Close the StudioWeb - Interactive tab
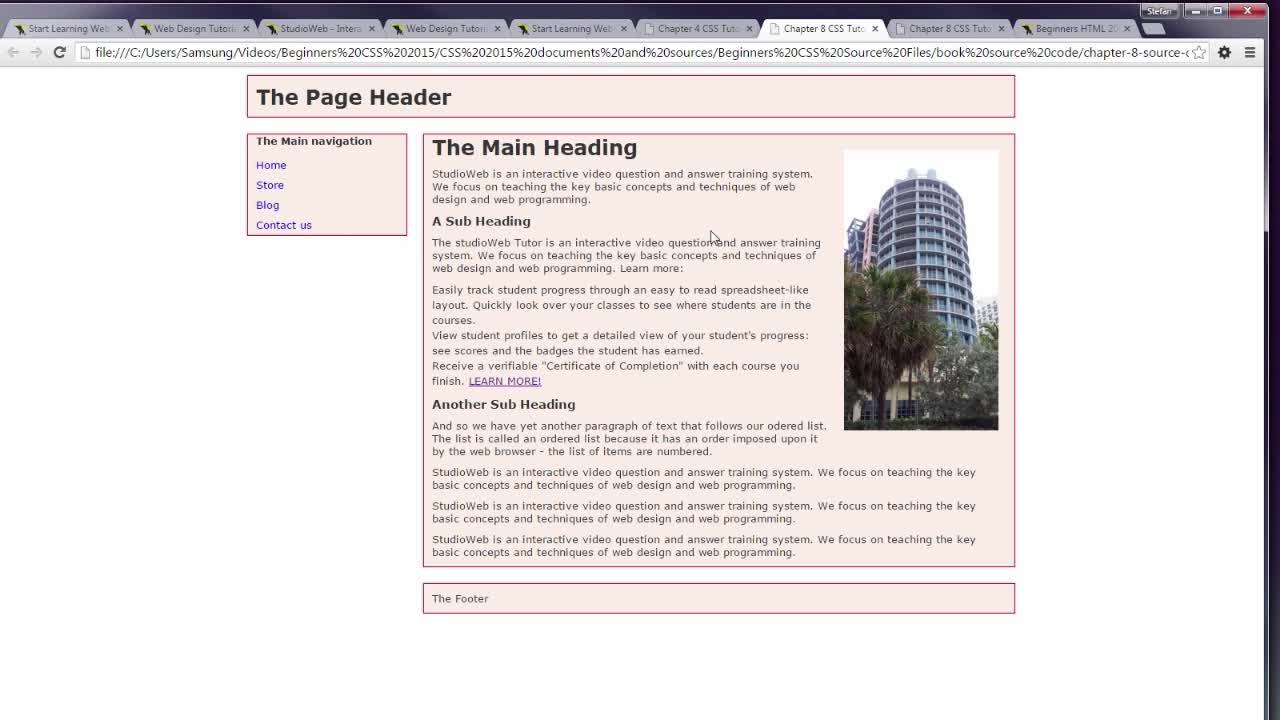Viewport: 1280px width, 720px height. click(371, 28)
